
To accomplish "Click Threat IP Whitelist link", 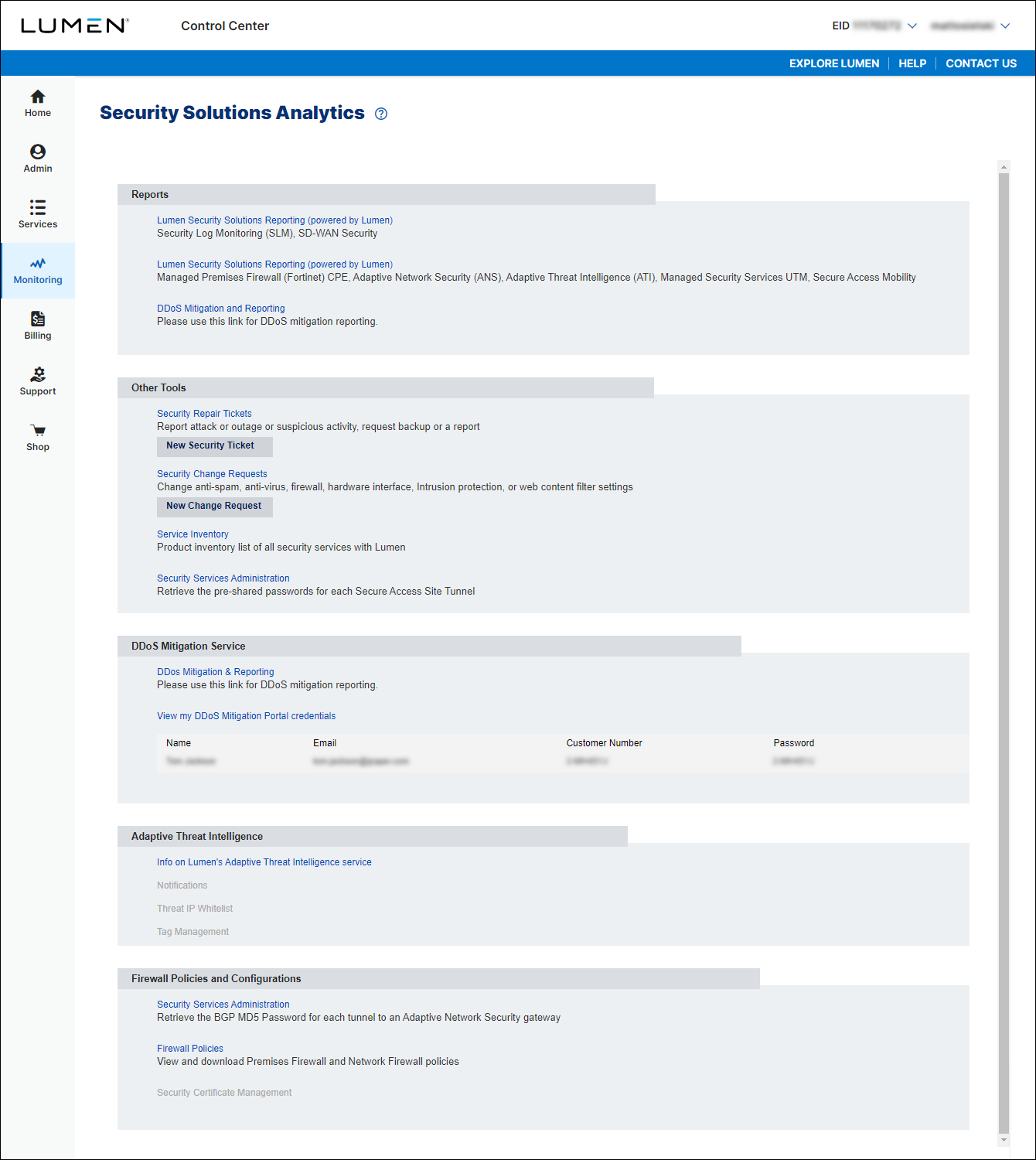I will (x=194, y=909).
